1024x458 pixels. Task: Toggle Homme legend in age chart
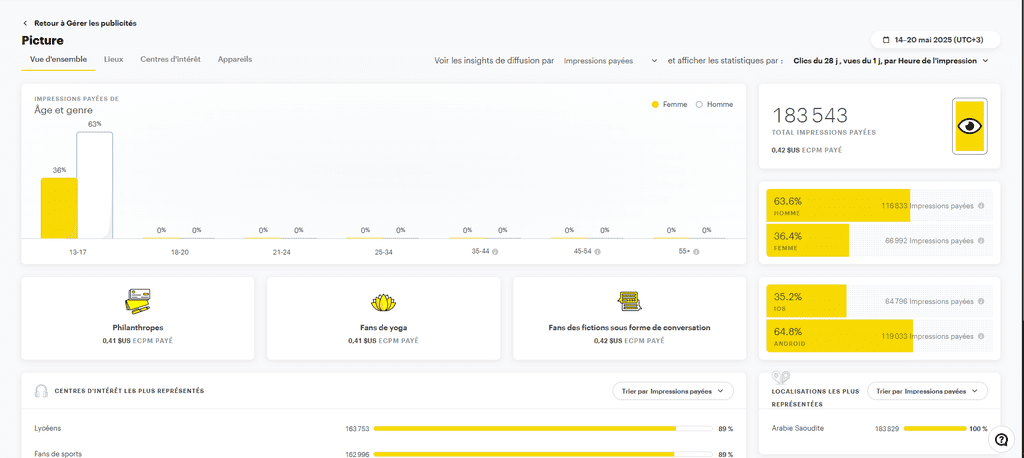click(714, 104)
